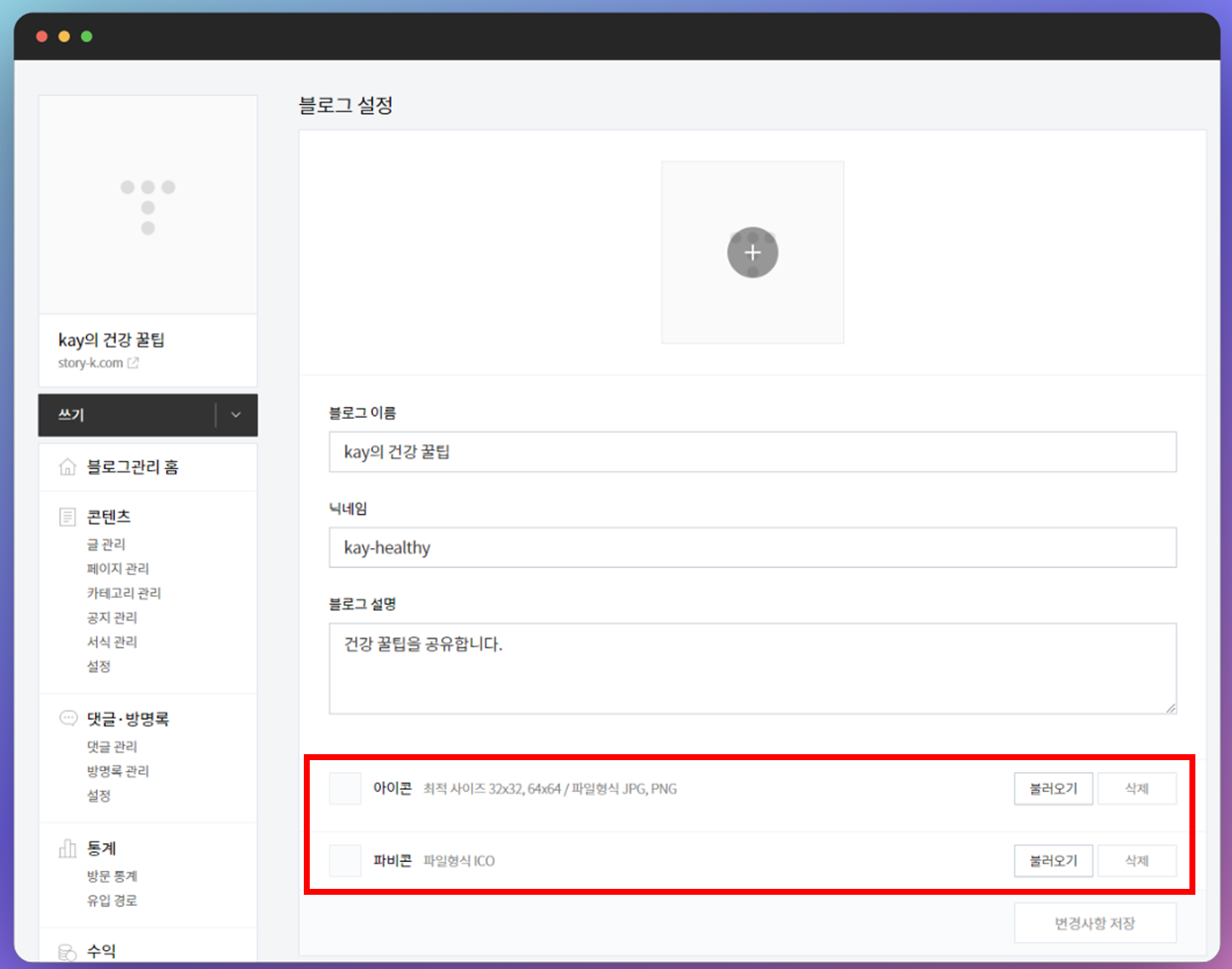The image size is (1232, 969).
Task: Click 불러오기 for the 아이콘 row
Action: 1053,789
